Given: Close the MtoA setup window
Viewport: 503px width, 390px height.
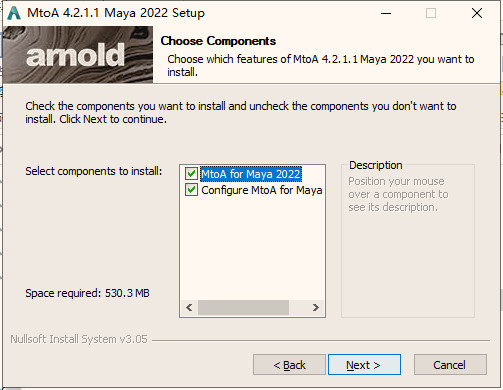Looking at the screenshot, I should [x=477, y=13].
